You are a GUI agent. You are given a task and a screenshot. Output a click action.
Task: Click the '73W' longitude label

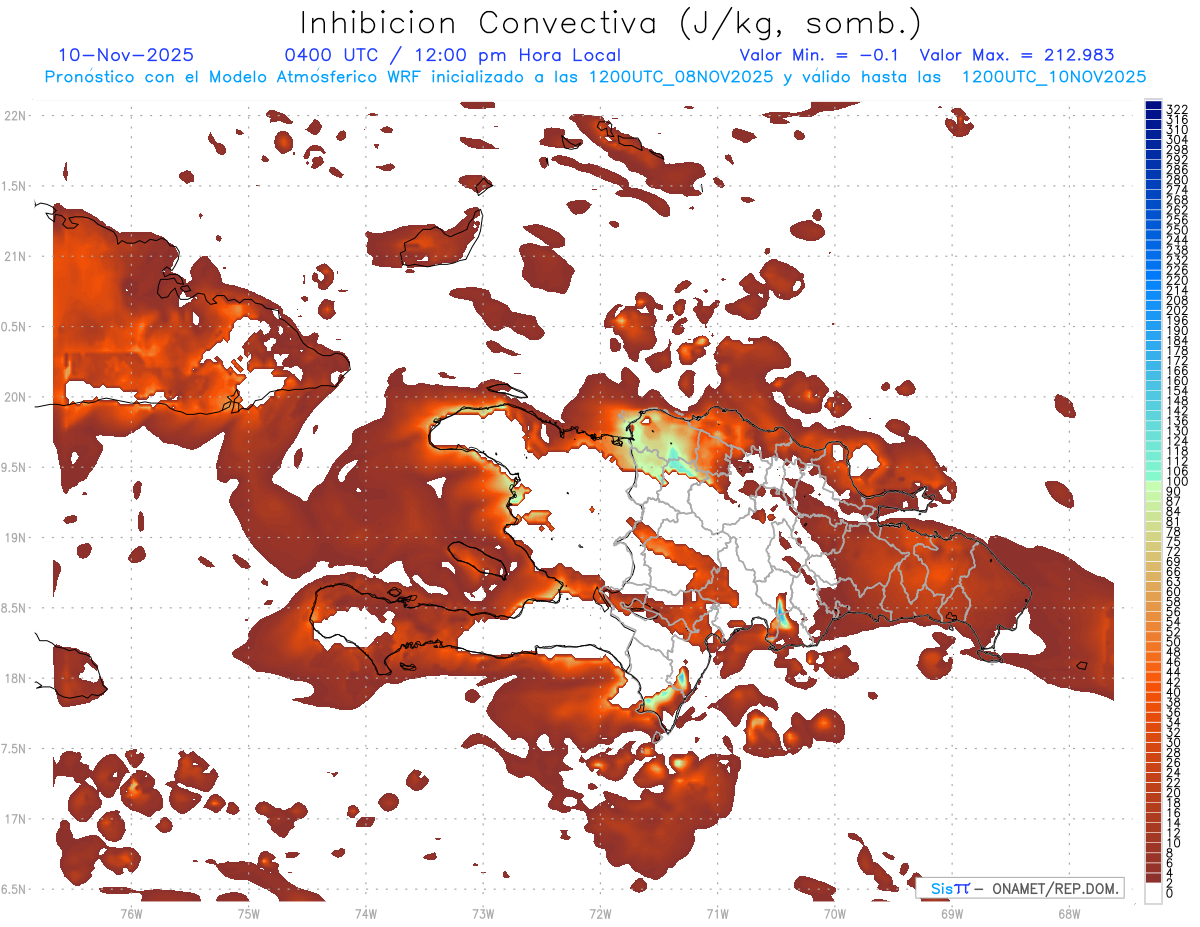coord(483,913)
